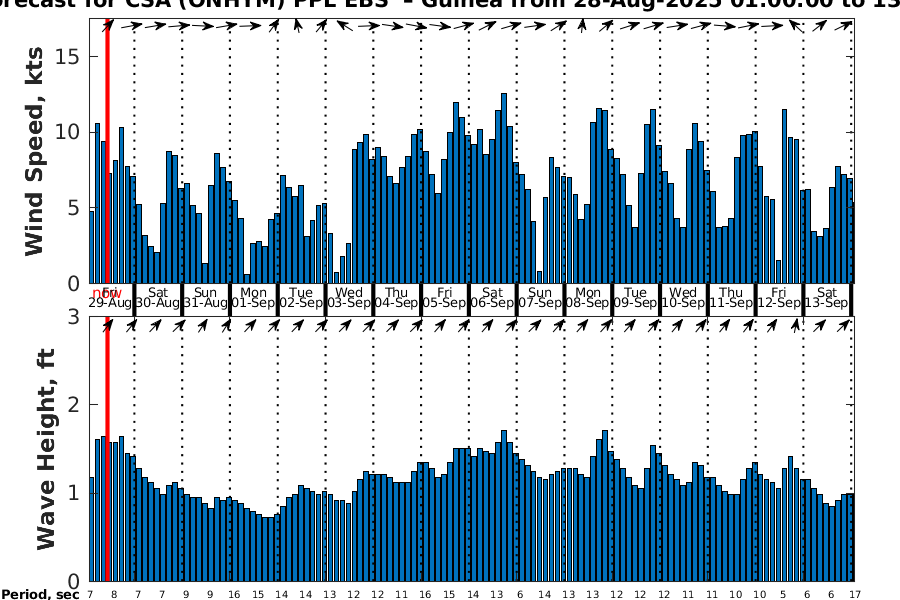Select the 'Thu 11-Sep' date label
Viewport: 900px width, 600px height.
(731, 297)
